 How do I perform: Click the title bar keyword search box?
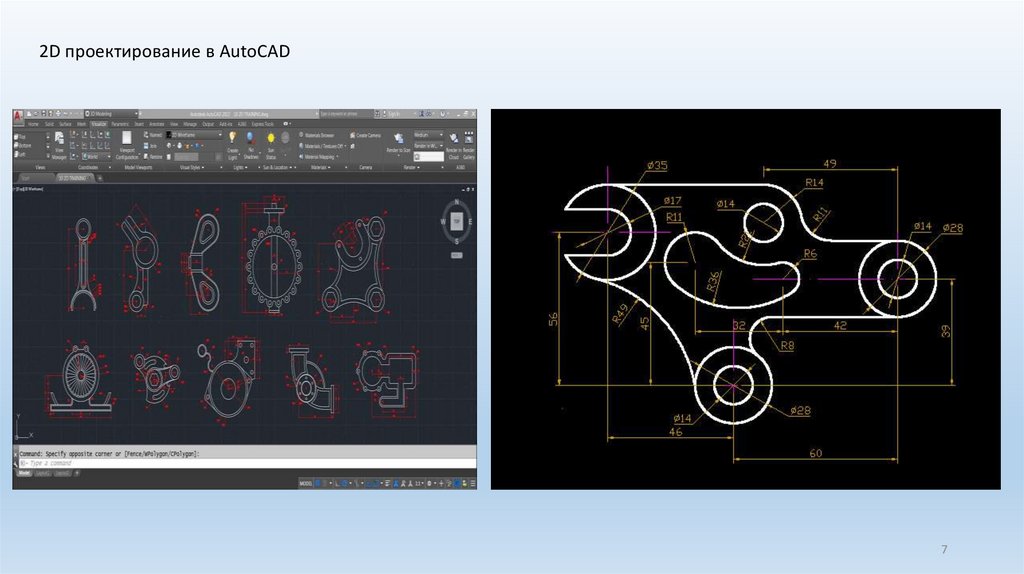click(x=345, y=114)
